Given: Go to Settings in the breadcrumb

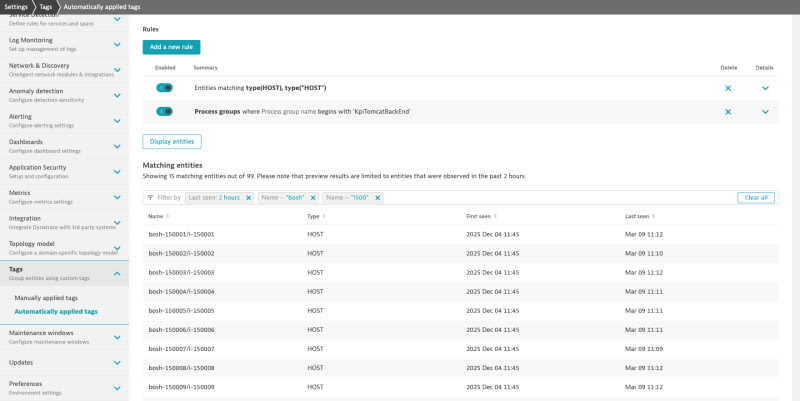Looking at the screenshot, I should [x=17, y=6].
